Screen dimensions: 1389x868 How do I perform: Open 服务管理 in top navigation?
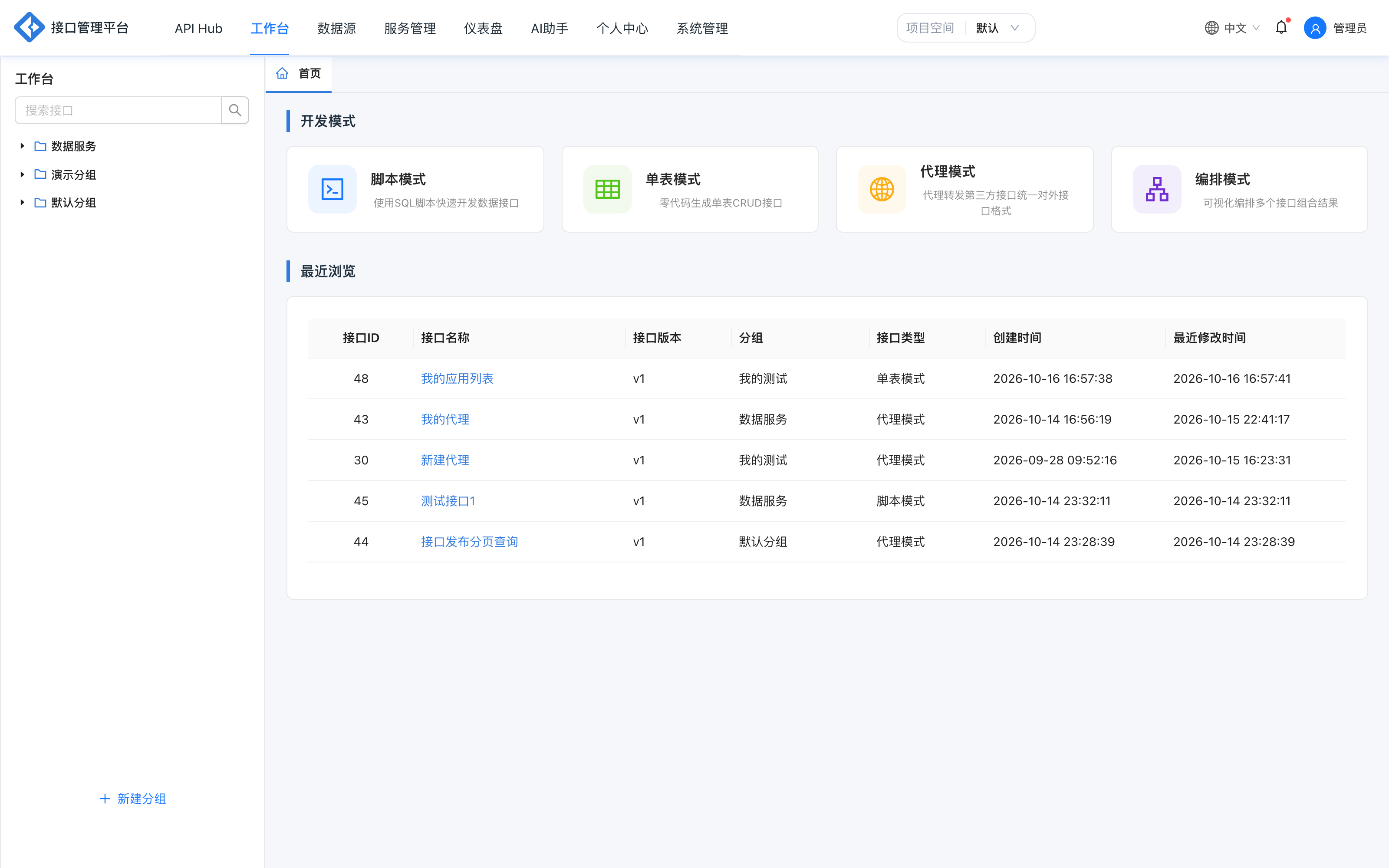(x=410, y=28)
